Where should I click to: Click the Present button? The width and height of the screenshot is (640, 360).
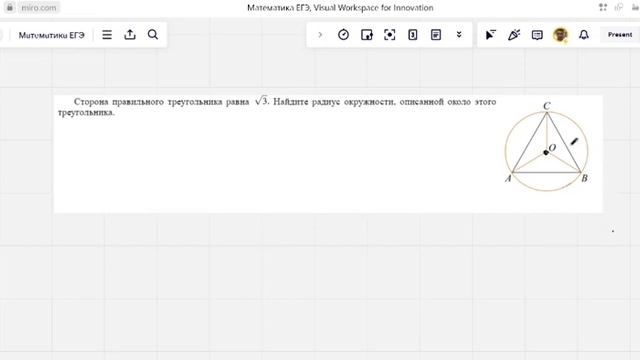click(620, 35)
